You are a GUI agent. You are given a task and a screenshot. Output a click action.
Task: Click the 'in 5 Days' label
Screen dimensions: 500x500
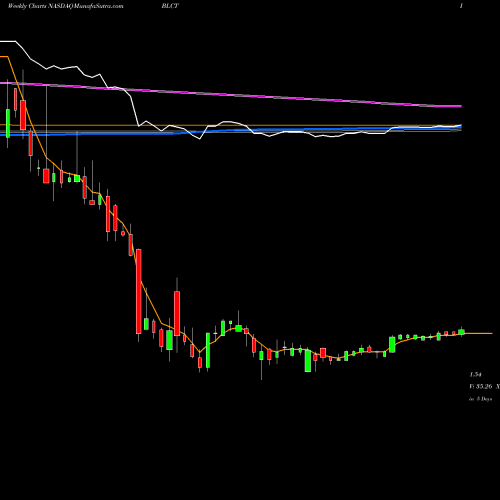click(480, 399)
